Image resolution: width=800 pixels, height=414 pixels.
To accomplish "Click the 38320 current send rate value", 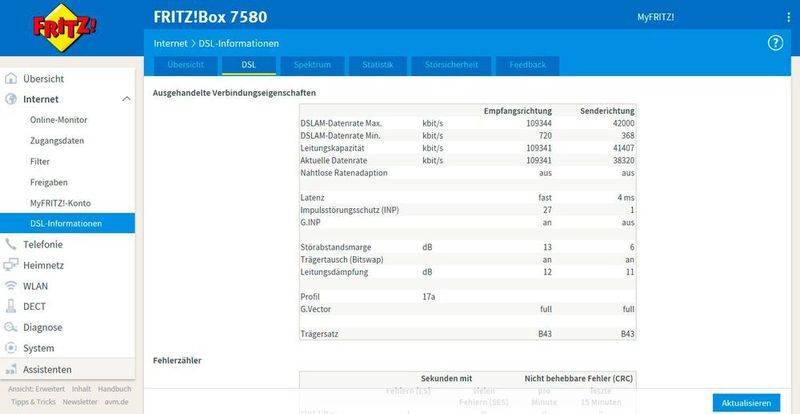I will click(x=624, y=160).
